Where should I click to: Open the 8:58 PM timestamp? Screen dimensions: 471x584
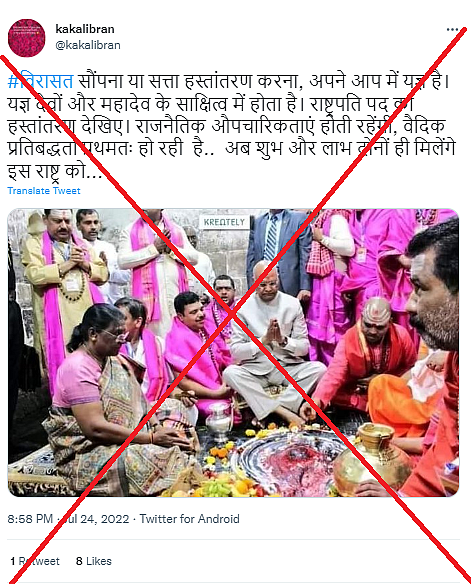tap(30, 519)
